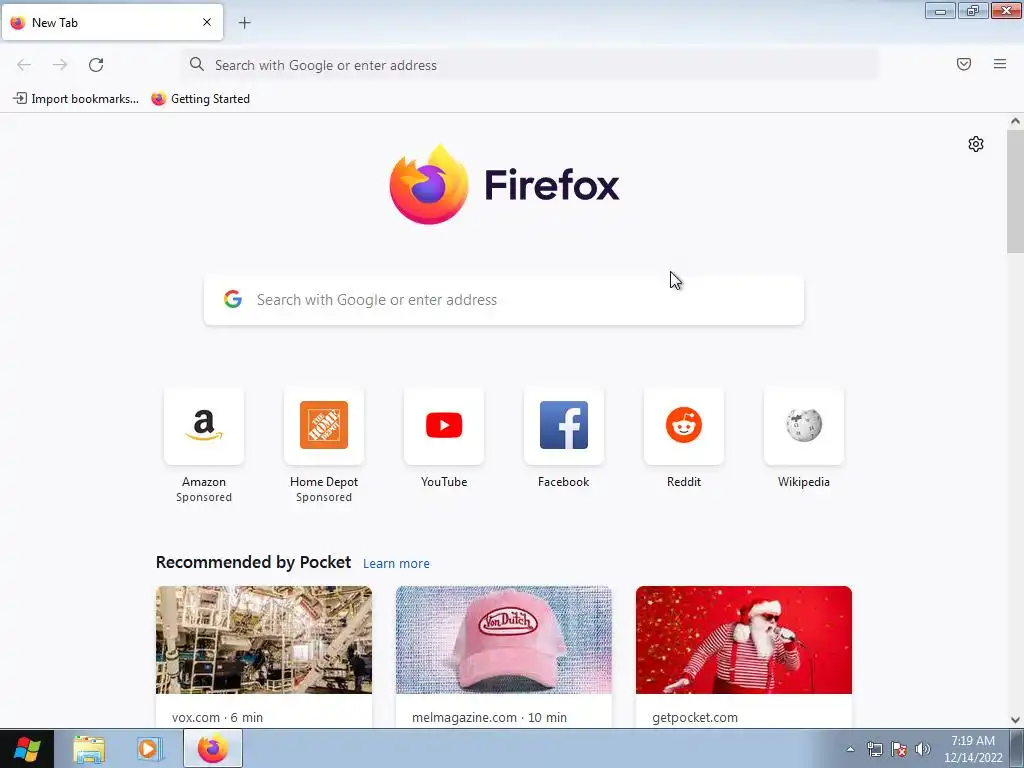Click the 'melmagazine.com · 10 min' text
The width and height of the screenshot is (1024, 768).
[489, 717]
